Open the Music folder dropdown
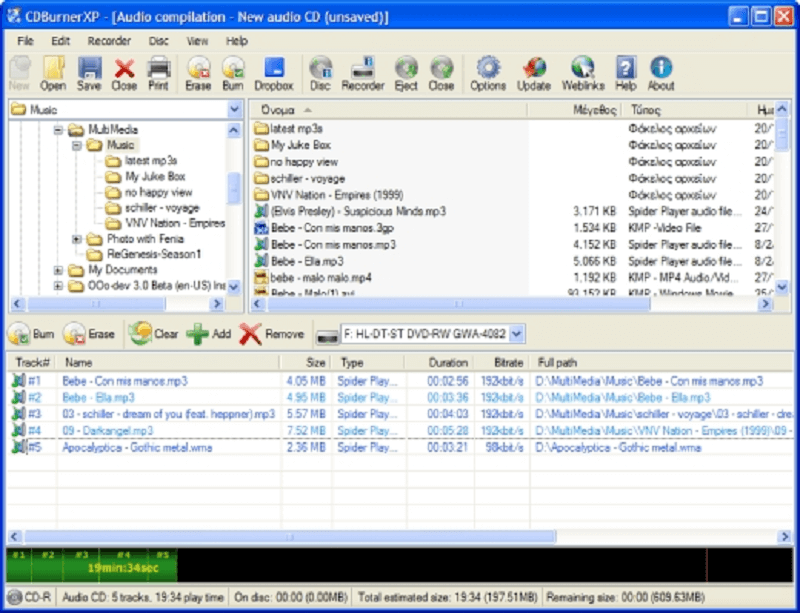800x613 pixels. coord(234,109)
